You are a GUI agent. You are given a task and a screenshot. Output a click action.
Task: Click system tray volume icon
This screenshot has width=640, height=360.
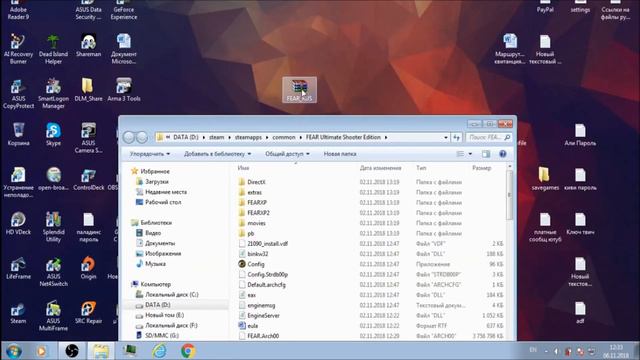coord(557,351)
